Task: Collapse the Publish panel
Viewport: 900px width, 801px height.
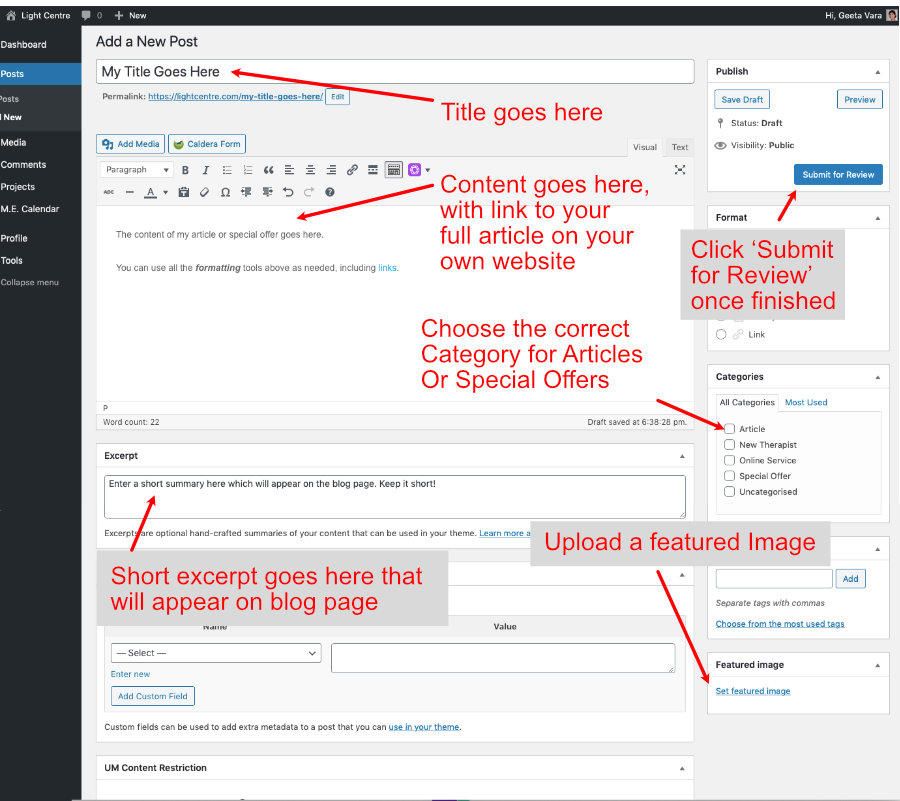Action: coord(878,72)
